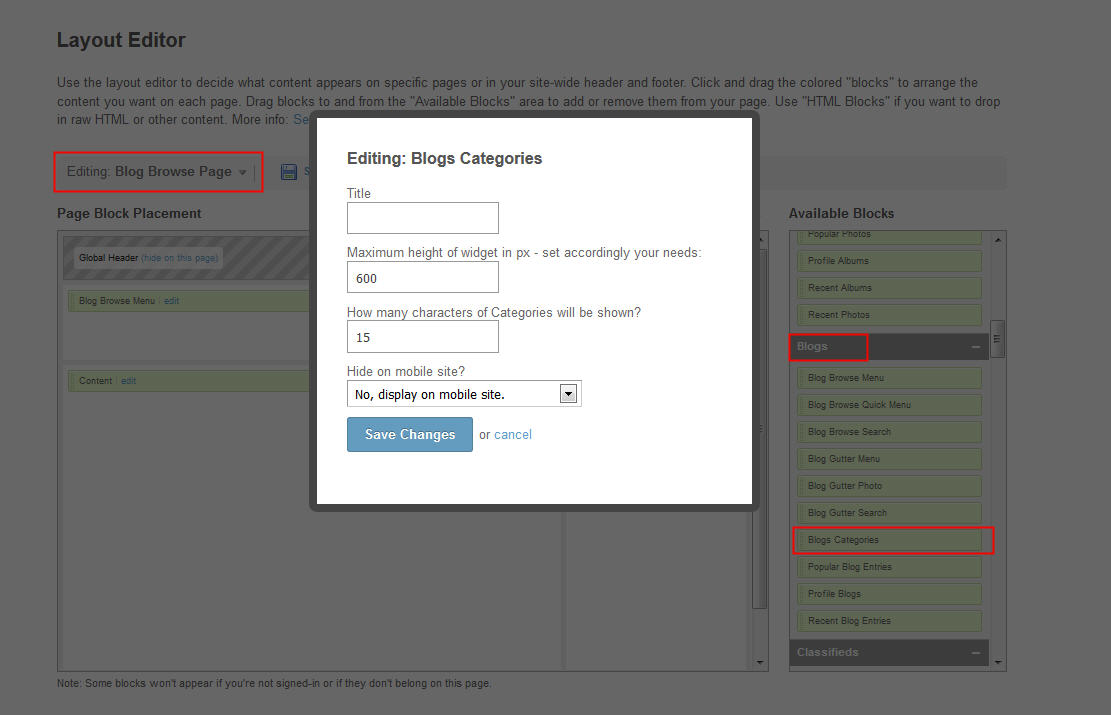Viewport: 1111px width, 715px height.
Task: Click the cancel link
Action: (513, 435)
